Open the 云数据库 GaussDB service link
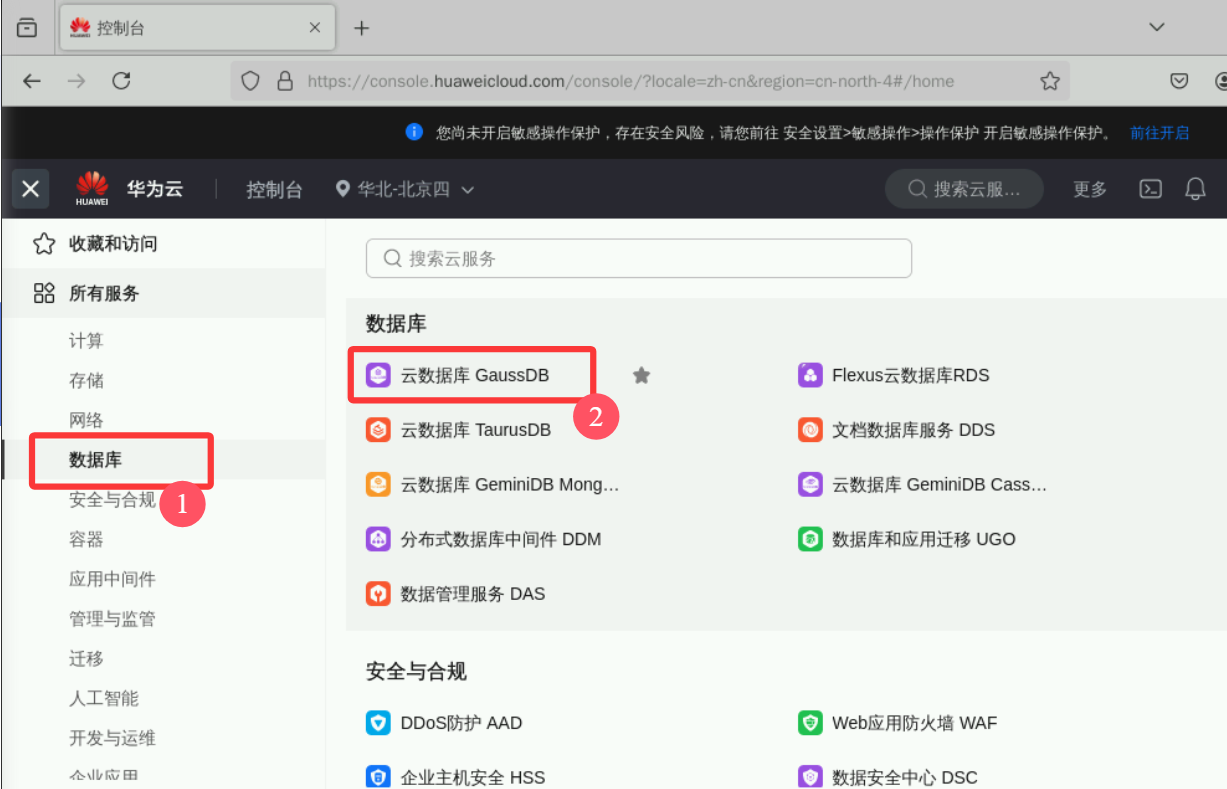The width and height of the screenshot is (1227, 789). (x=475, y=375)
